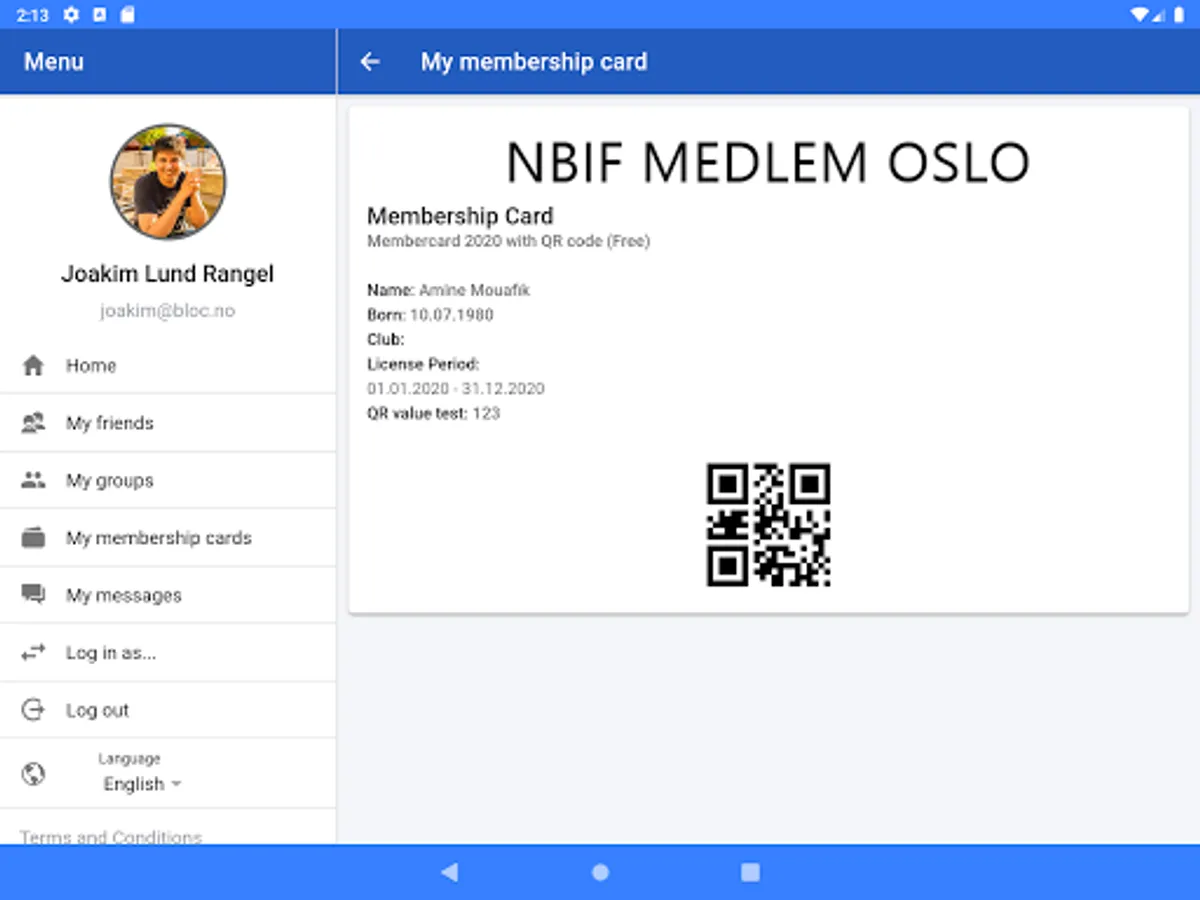This screenshot has height=900, width=1200.
Task: Tap Android back navigation button
Action: [x=450, y=872]
